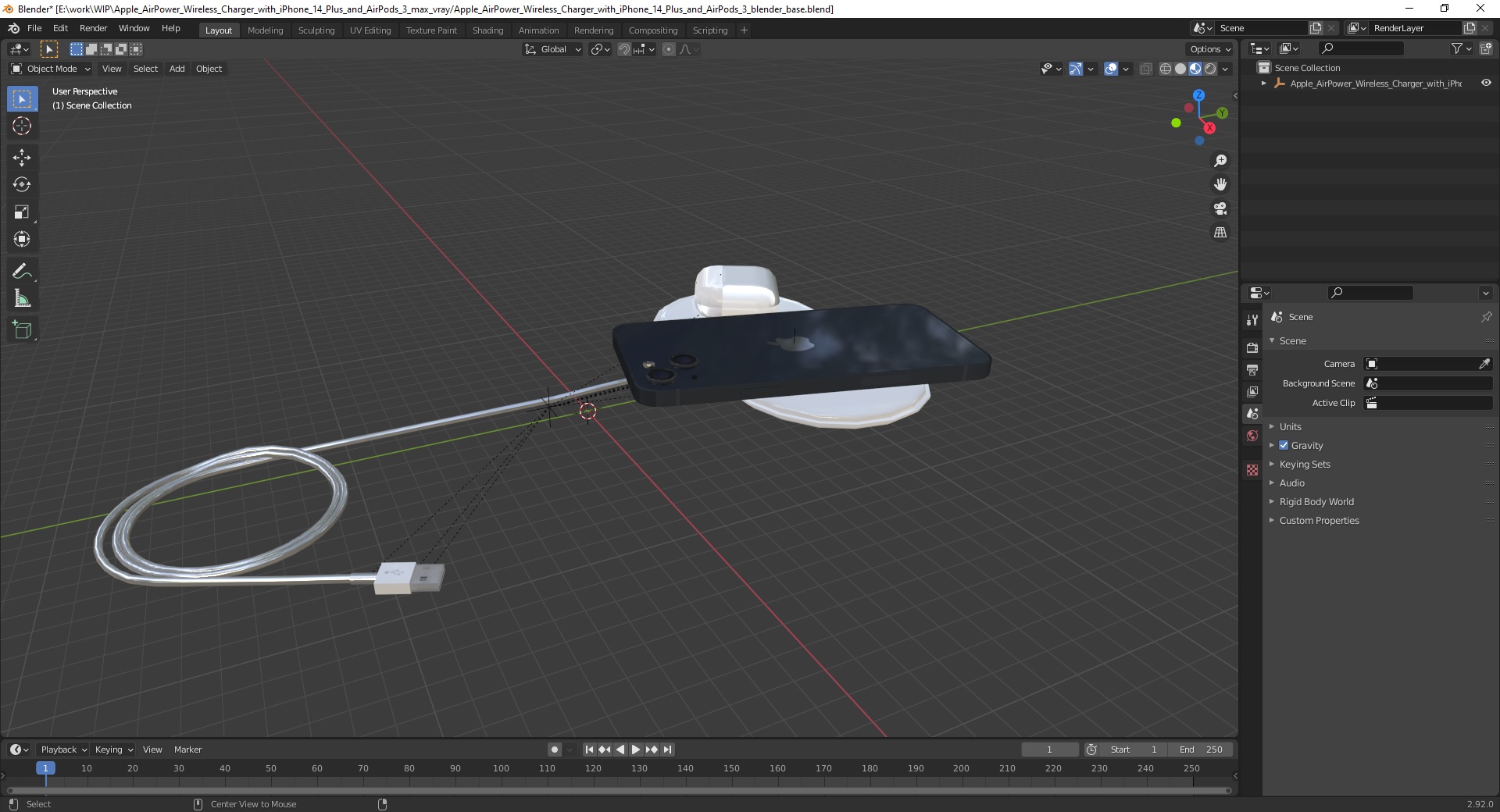Screen dimensions: 1500x812
Task: Open the Render properties tab
Action: [1252, 347]
